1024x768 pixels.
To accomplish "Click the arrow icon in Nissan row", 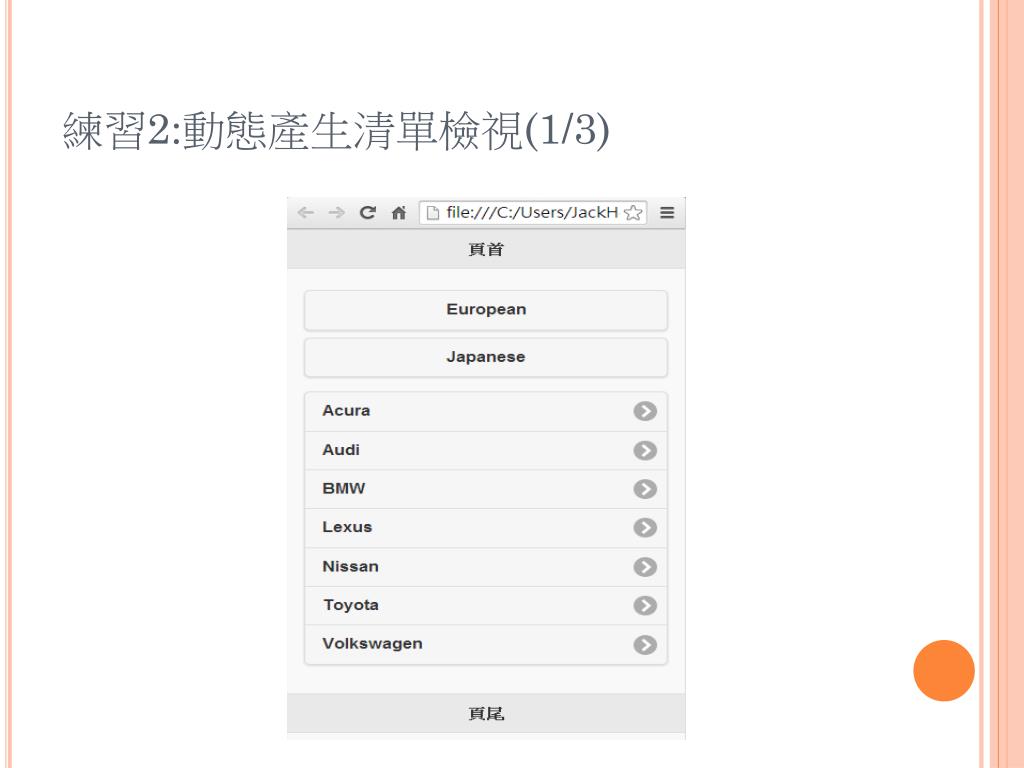I will [x=645, y=567].
